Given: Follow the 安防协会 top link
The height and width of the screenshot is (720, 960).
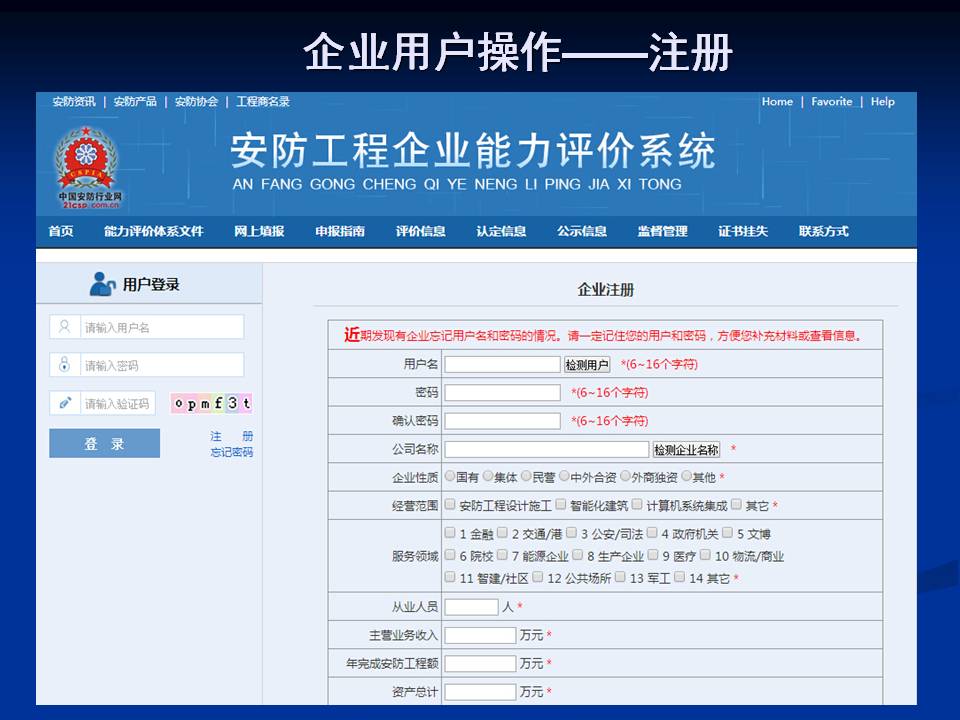Looking at the screenshot, I should pos(197,102).
